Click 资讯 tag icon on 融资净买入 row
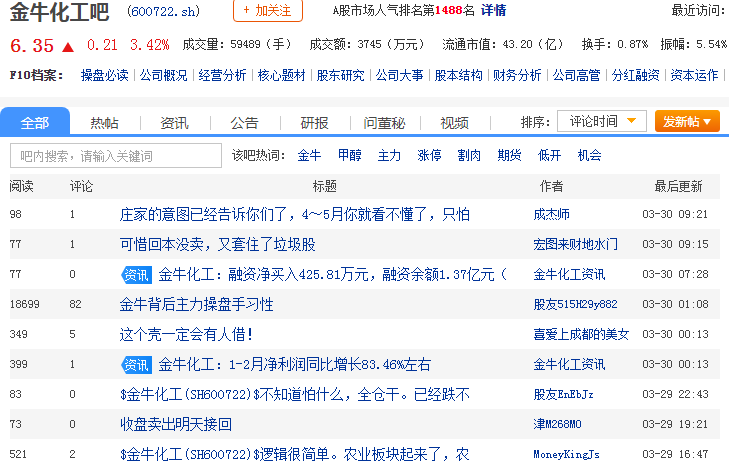The height and width of the screenshot is (466, 729). [x=136, y=275]
